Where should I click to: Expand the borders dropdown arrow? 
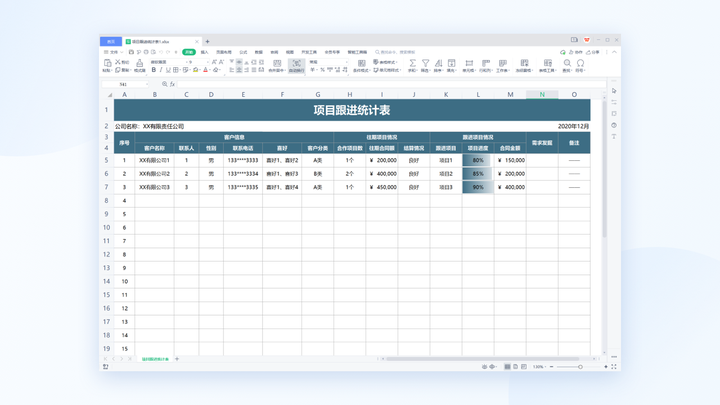180,70
